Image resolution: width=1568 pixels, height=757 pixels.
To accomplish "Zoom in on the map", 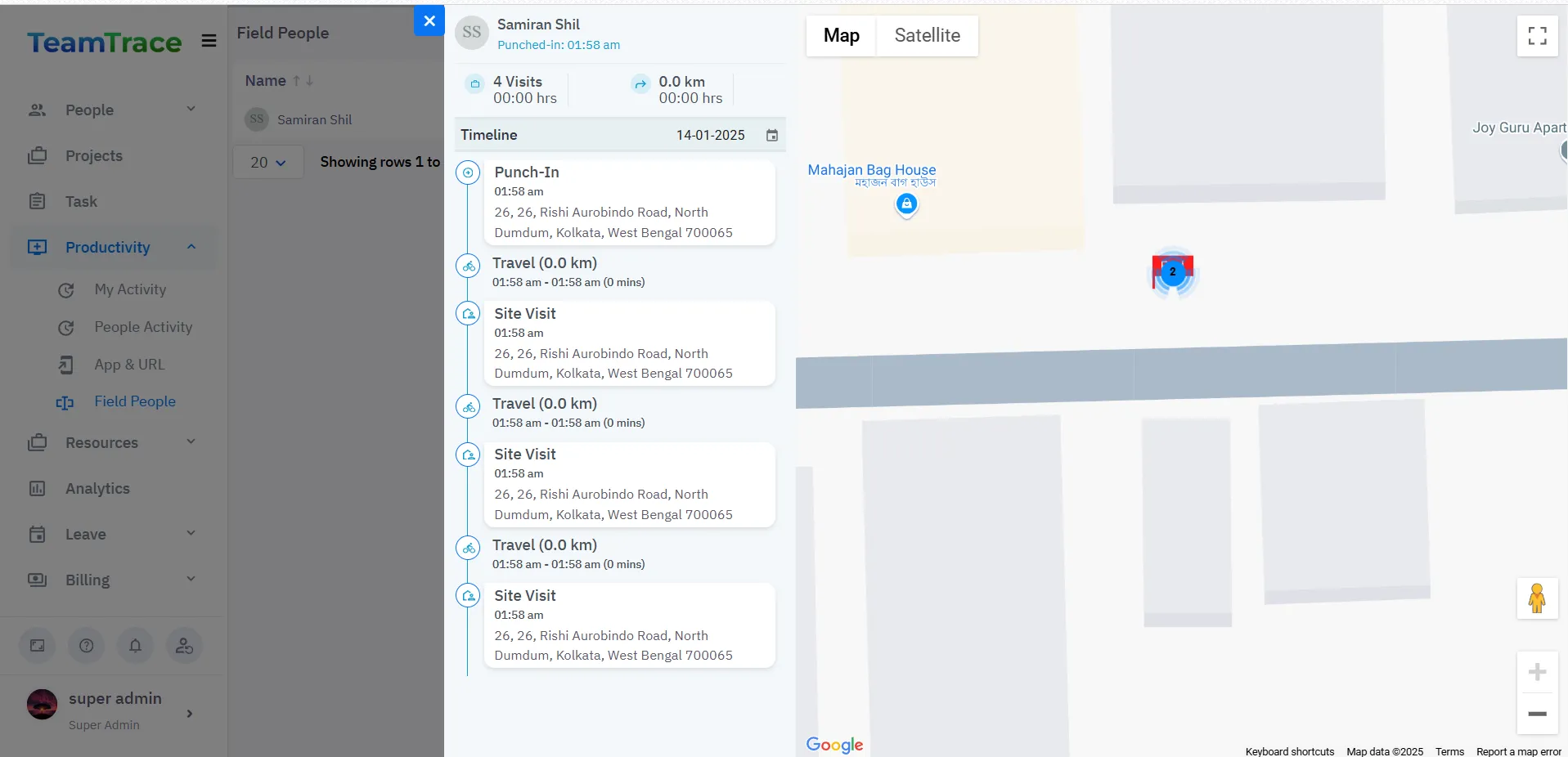I will pos(1537,672).
